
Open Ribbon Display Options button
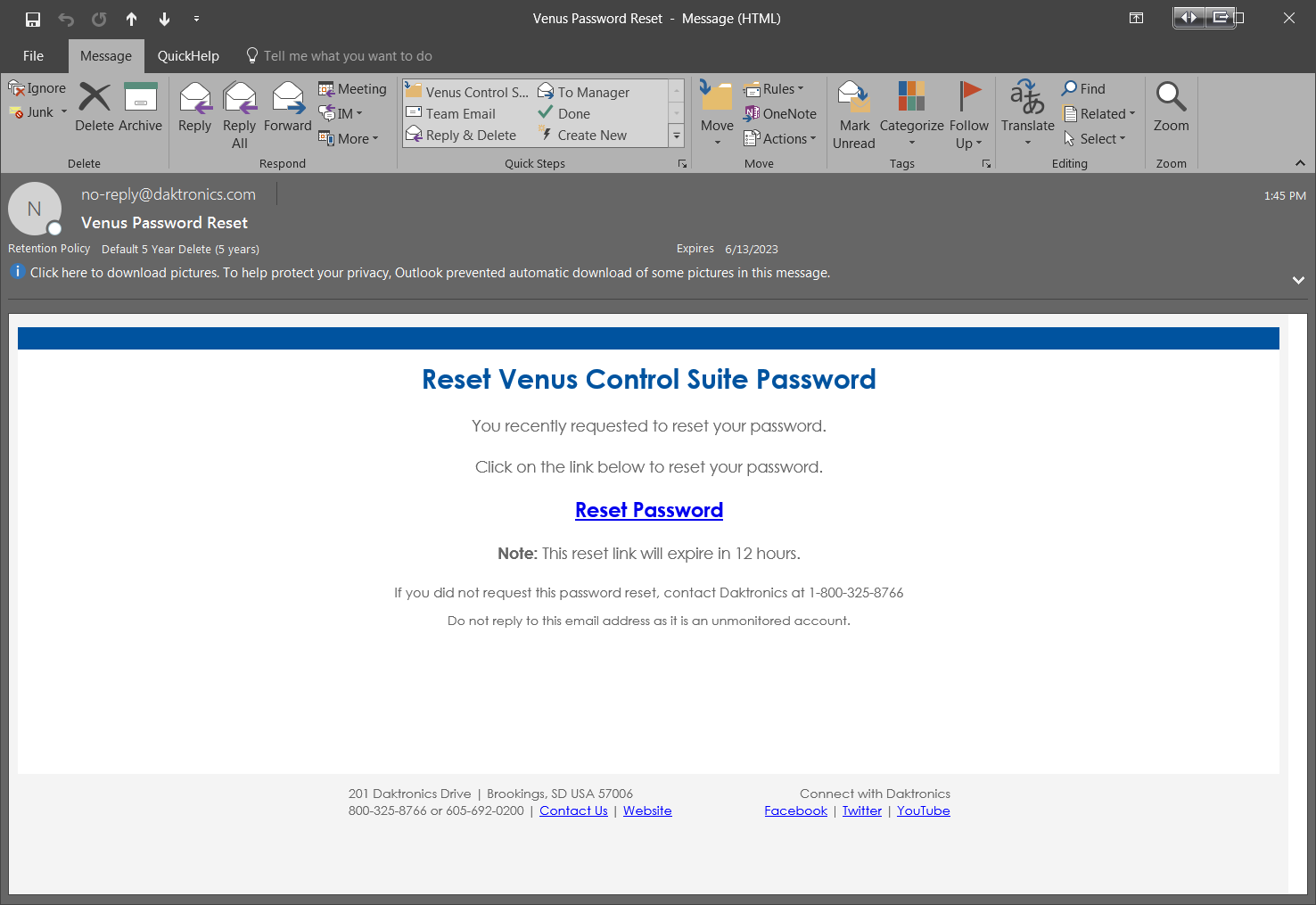pos(1136,18)
